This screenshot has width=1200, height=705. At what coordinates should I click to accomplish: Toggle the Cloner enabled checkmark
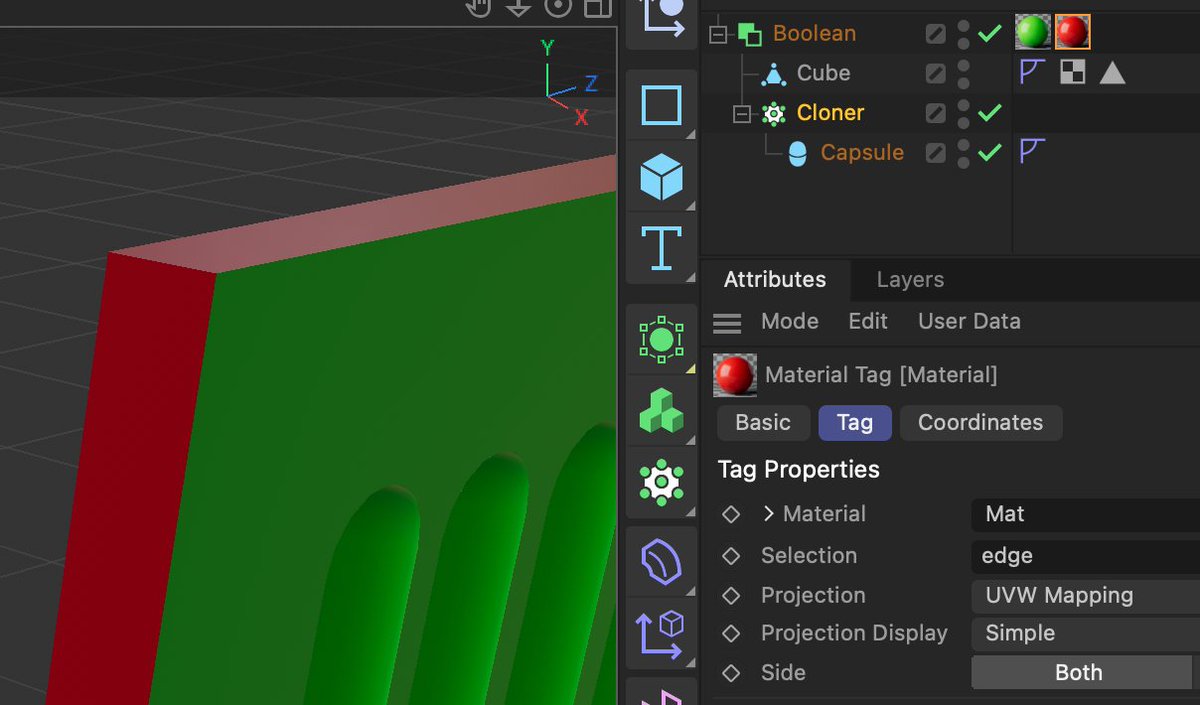click(990, 113)
